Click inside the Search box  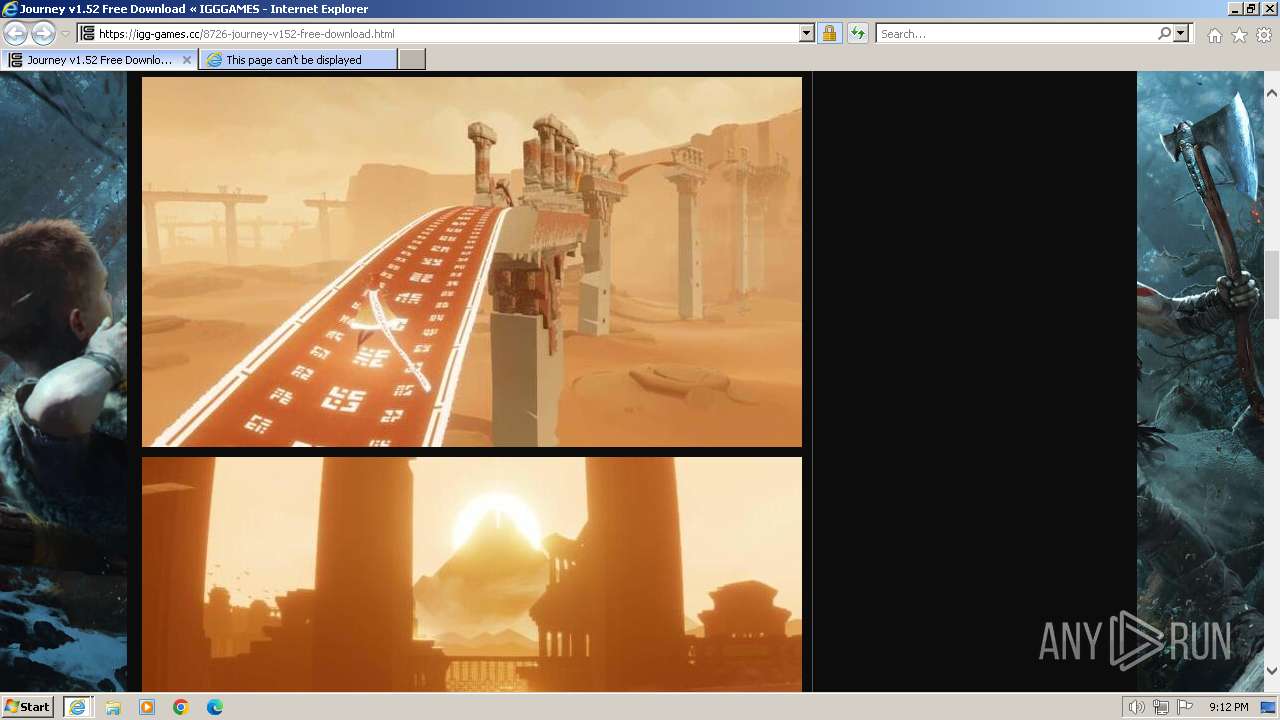1015,33
